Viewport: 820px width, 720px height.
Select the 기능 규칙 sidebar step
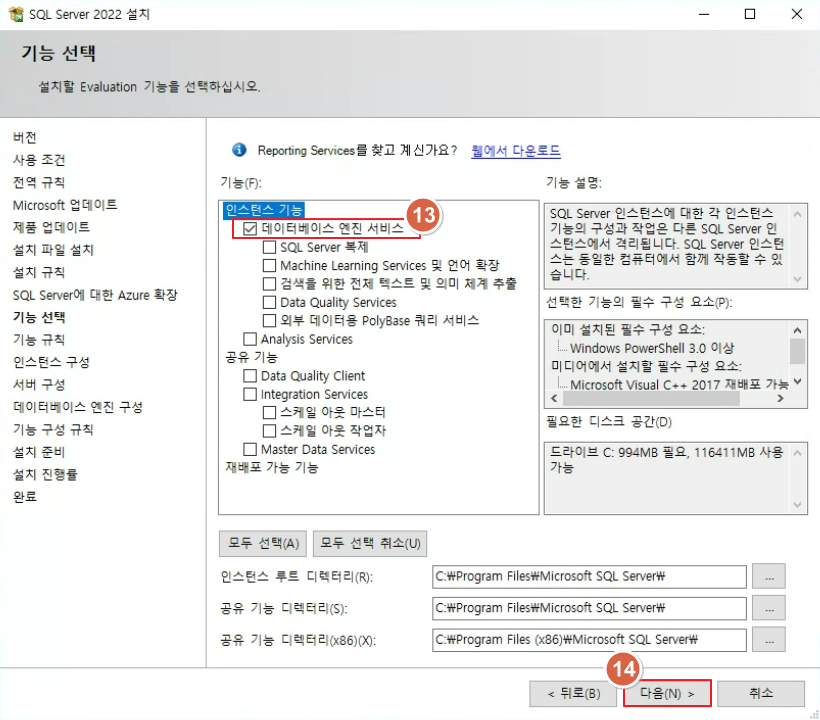39,339
